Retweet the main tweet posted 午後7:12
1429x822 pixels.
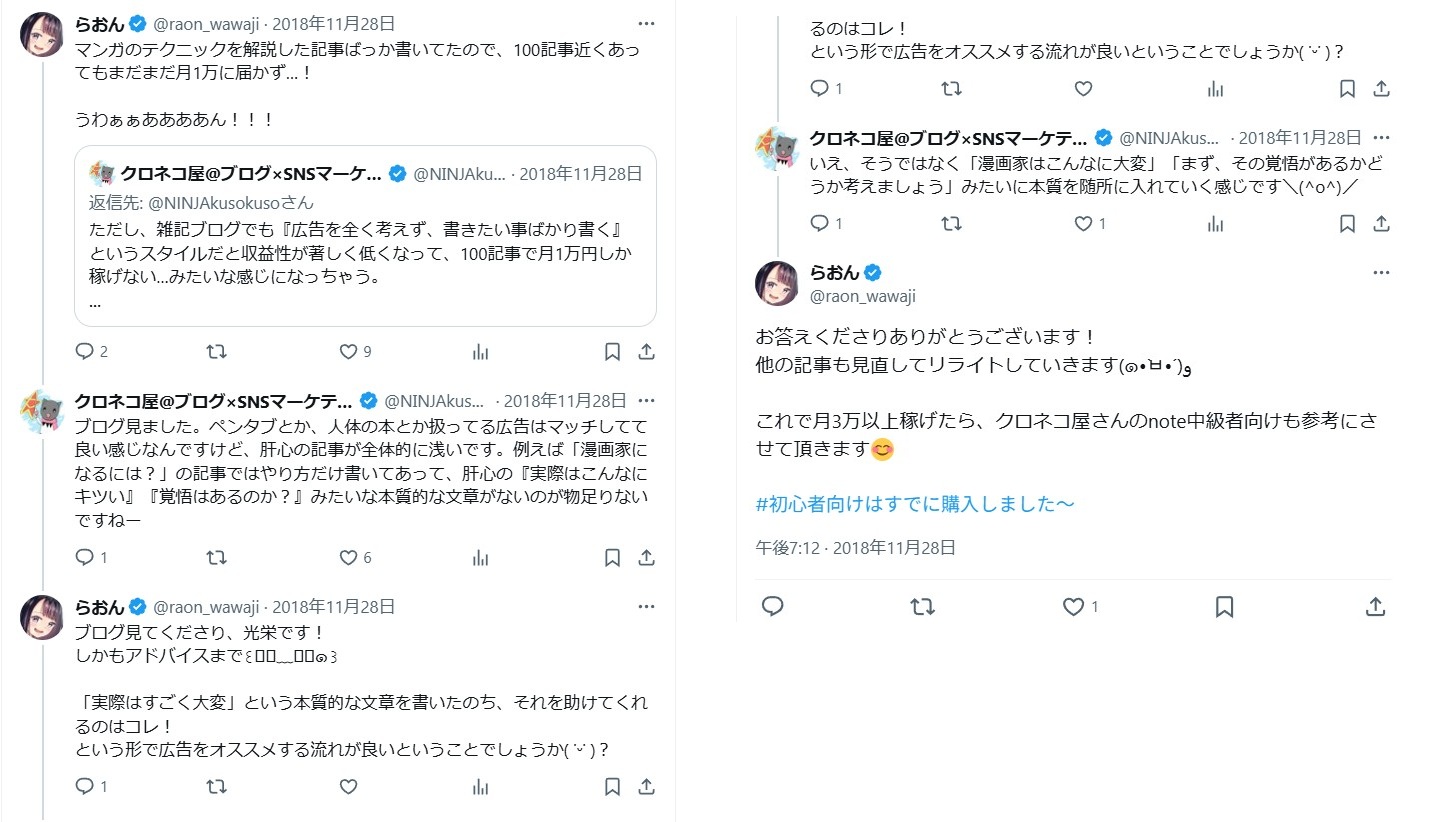click(x=922, y=606)
